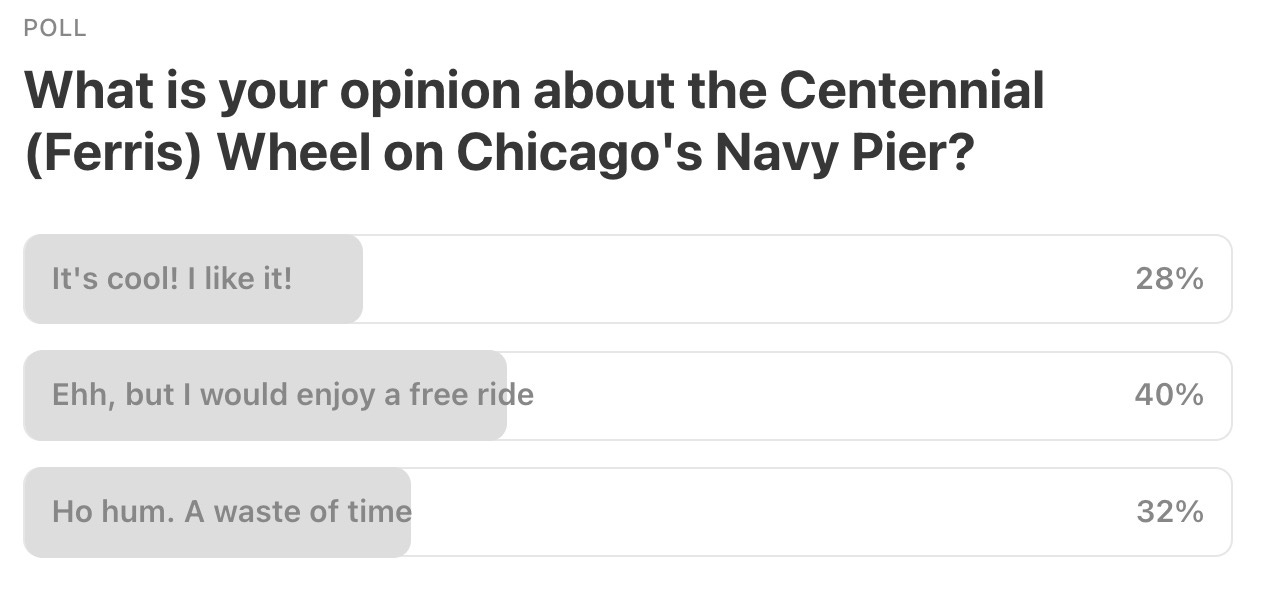This screenshot has height=606, width=1270.
Task: Pick the "Ho hum. A waste of time" answer
Action: point(627,512)
